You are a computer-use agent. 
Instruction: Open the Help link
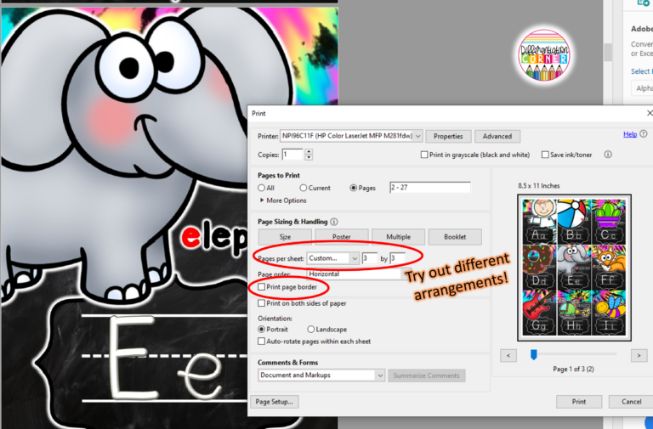click(630, 134)
